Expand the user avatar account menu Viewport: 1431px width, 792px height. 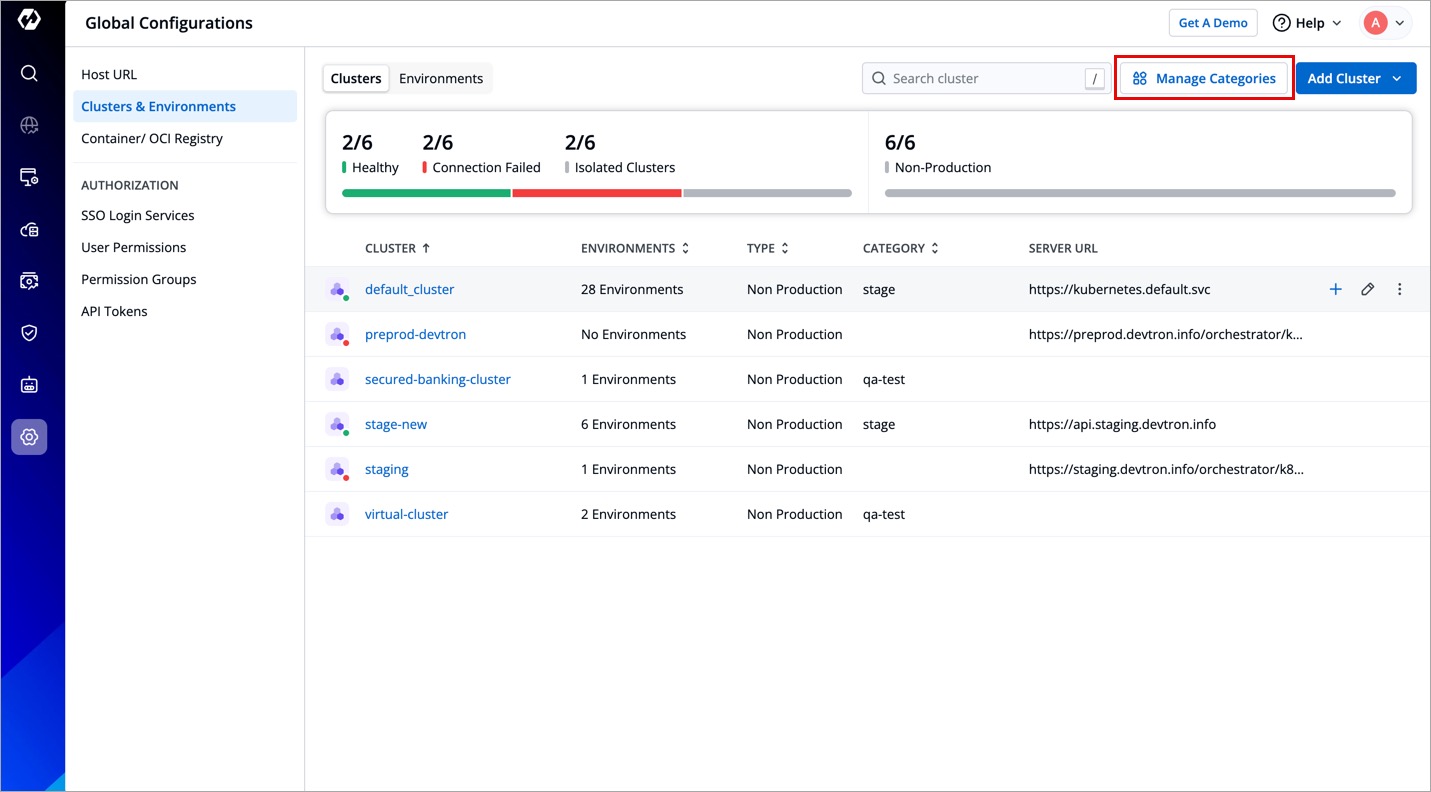(x=1385, y=23)
